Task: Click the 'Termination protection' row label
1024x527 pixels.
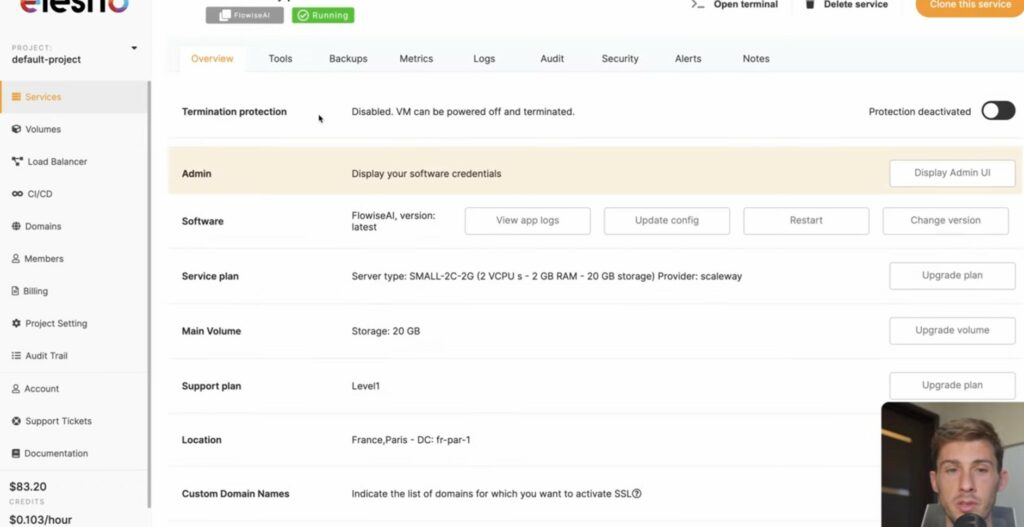Action: click(x=234, y=112)
